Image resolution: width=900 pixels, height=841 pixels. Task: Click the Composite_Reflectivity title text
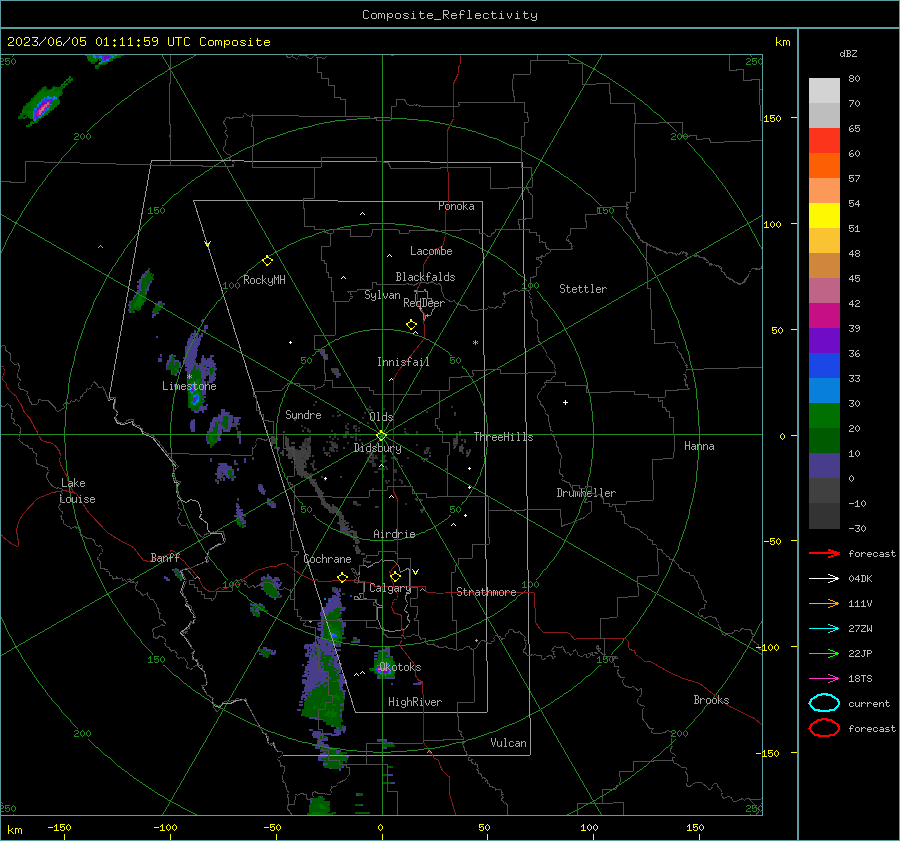coord(450,15)
